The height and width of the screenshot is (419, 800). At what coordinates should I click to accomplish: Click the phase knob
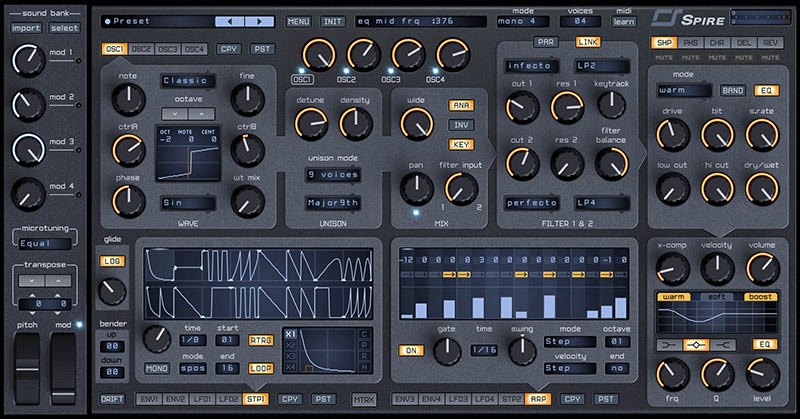(129, 201)
